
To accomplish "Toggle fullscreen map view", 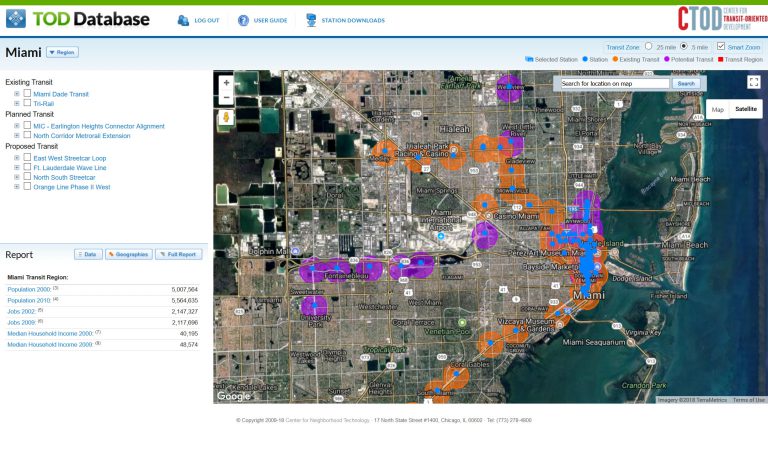I will click(754, 83).
